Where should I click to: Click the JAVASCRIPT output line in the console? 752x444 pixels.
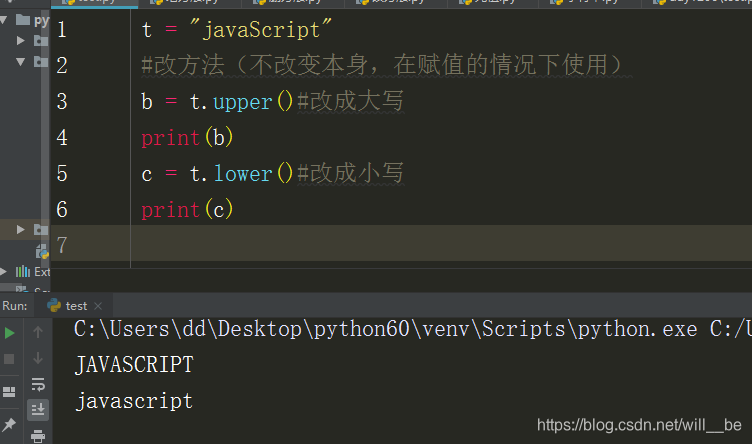134,365
